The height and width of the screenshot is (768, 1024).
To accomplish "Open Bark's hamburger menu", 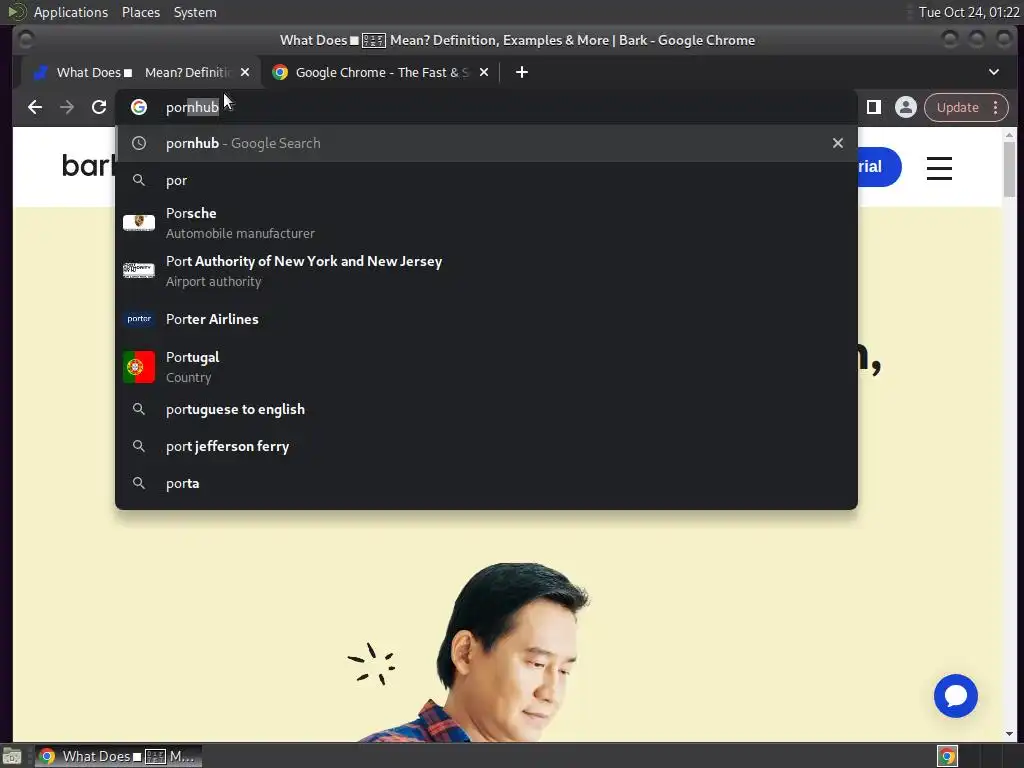I will [939, 168].
